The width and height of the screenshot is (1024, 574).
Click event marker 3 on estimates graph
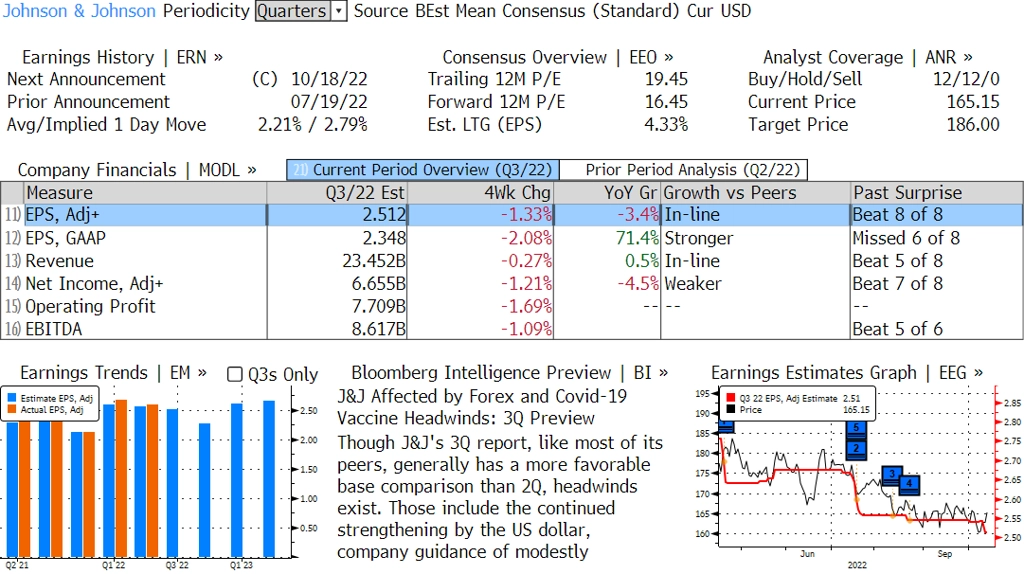pos(892,474)
